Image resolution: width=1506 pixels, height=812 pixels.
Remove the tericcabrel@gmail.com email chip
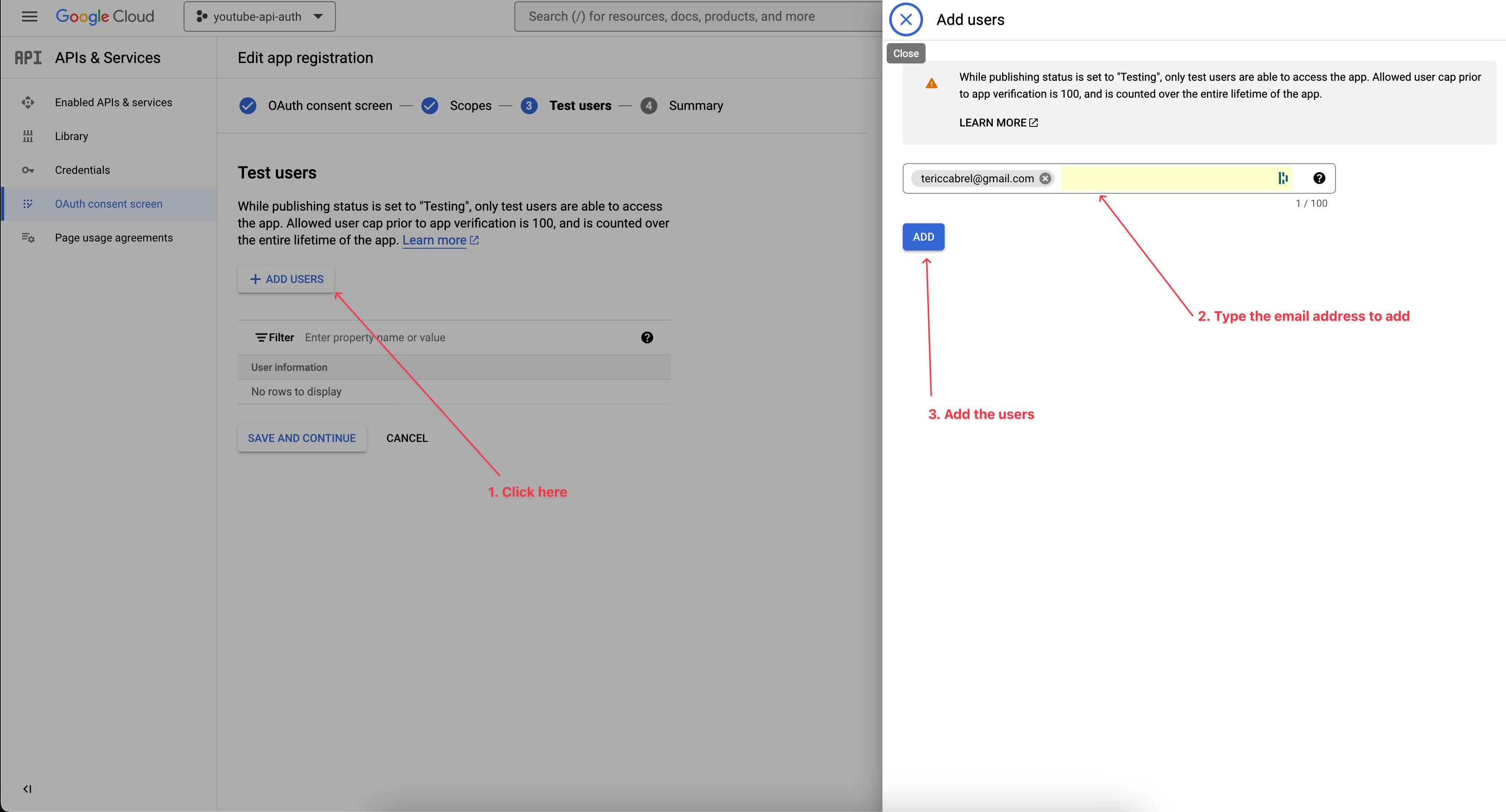pyautogui.click(x=1046, y=178)
